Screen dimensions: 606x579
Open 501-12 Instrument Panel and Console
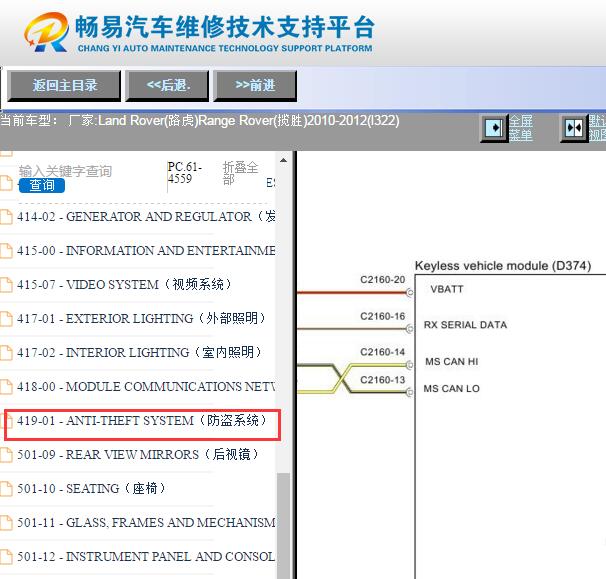pos(146,557)
